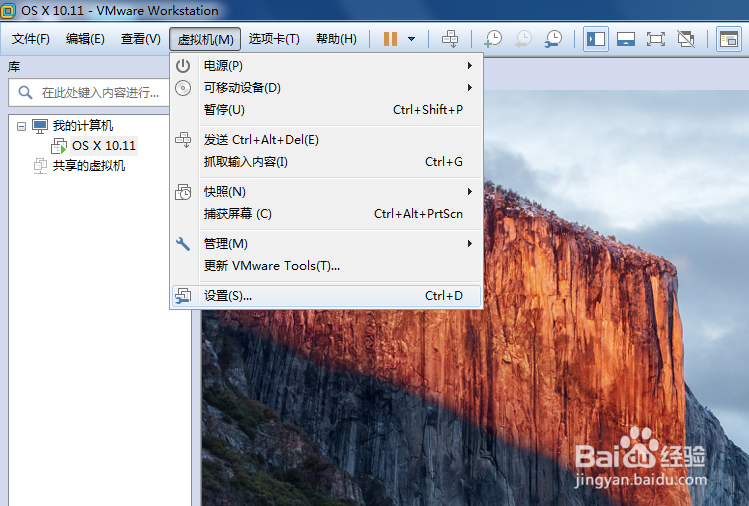Image resolution: width=749 pixels, height=506 pixels.
Task: Expand the 快照(N) submenu
Action: [x=327, y=192]
